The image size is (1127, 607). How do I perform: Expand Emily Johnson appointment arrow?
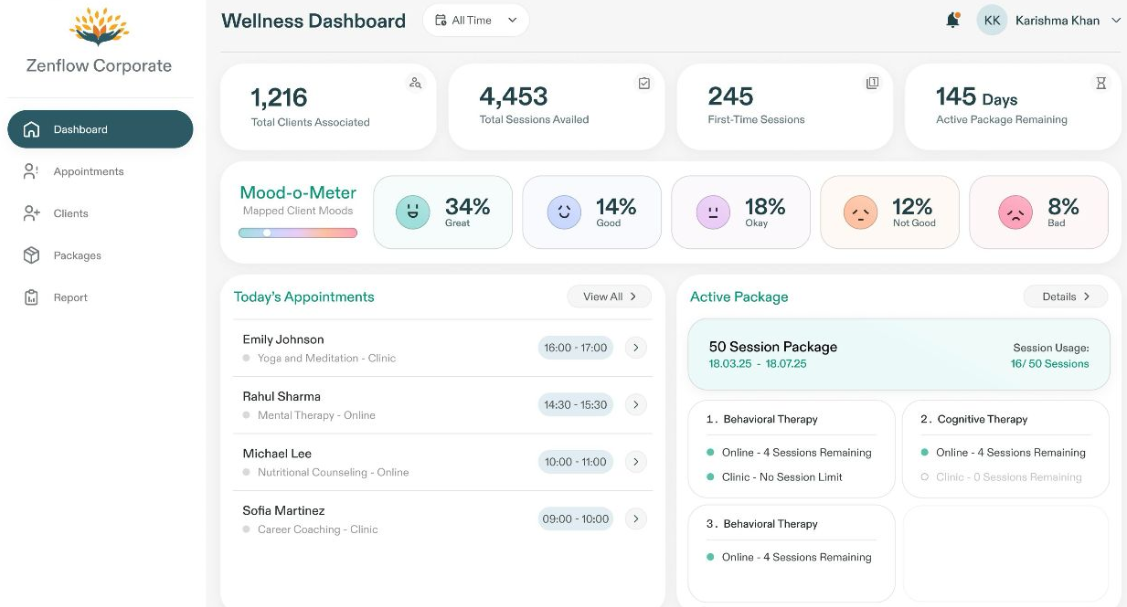coord(635,348)
